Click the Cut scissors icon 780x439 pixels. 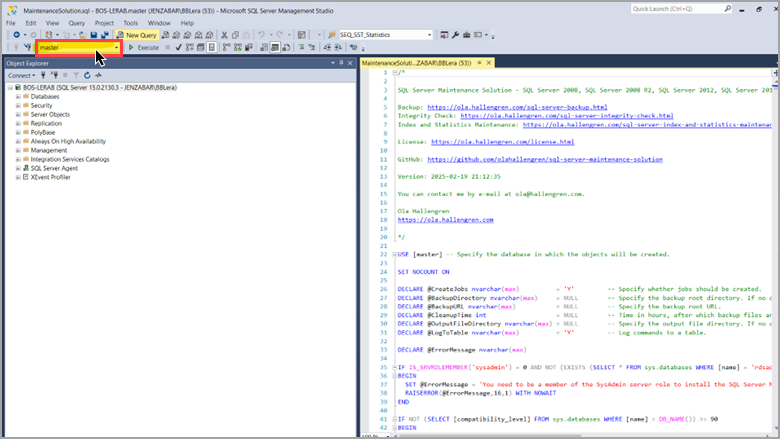coord(224,35)
